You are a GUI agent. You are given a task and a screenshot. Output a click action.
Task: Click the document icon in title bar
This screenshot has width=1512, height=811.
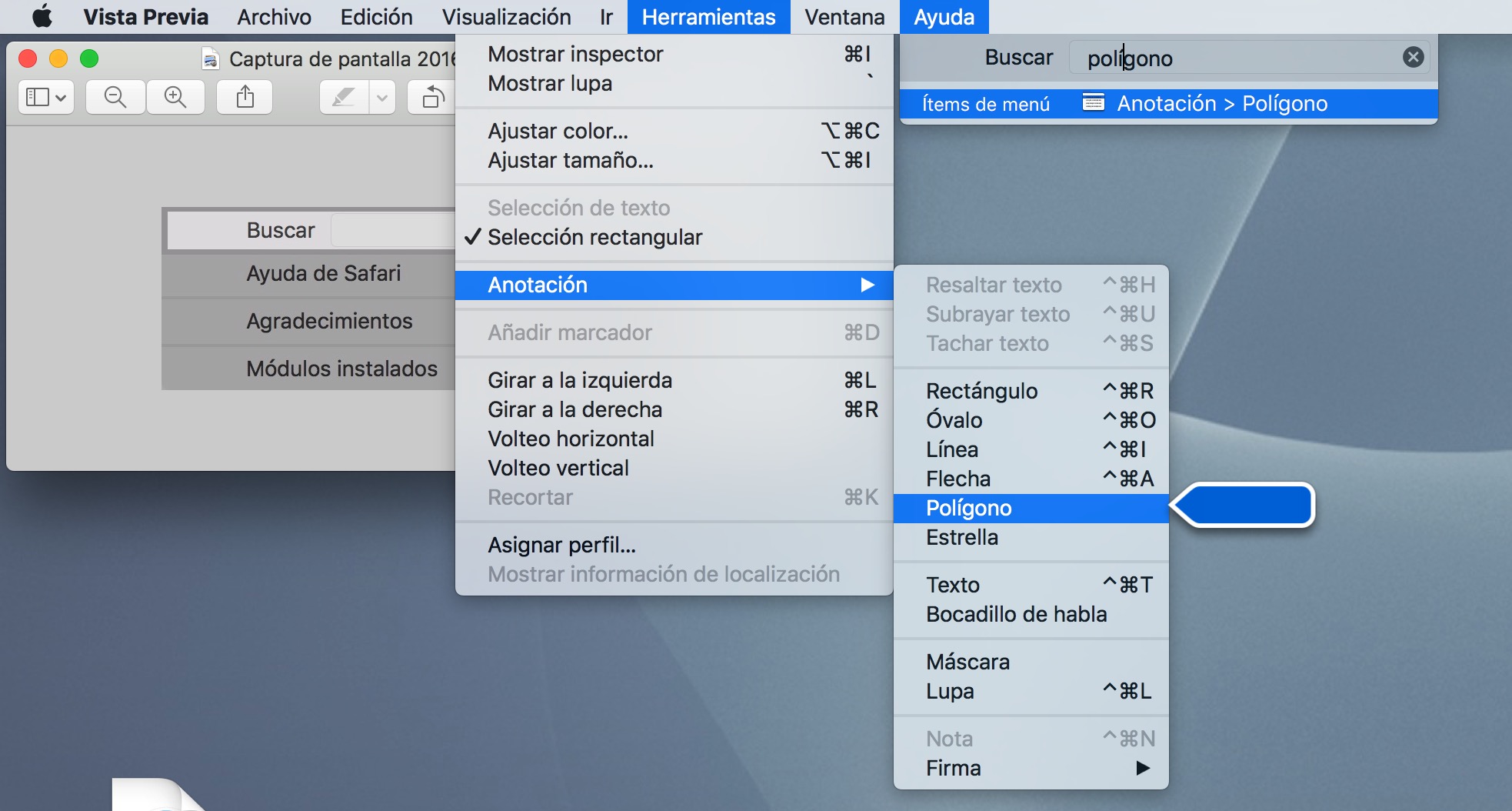210,58
